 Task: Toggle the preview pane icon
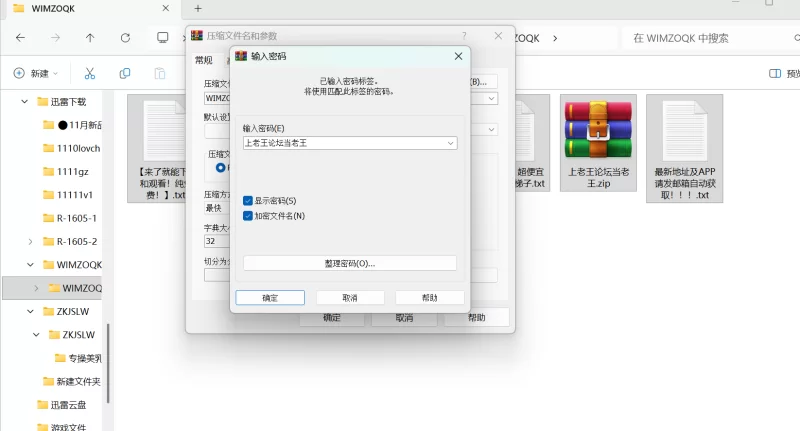click(x=774, y=73)
